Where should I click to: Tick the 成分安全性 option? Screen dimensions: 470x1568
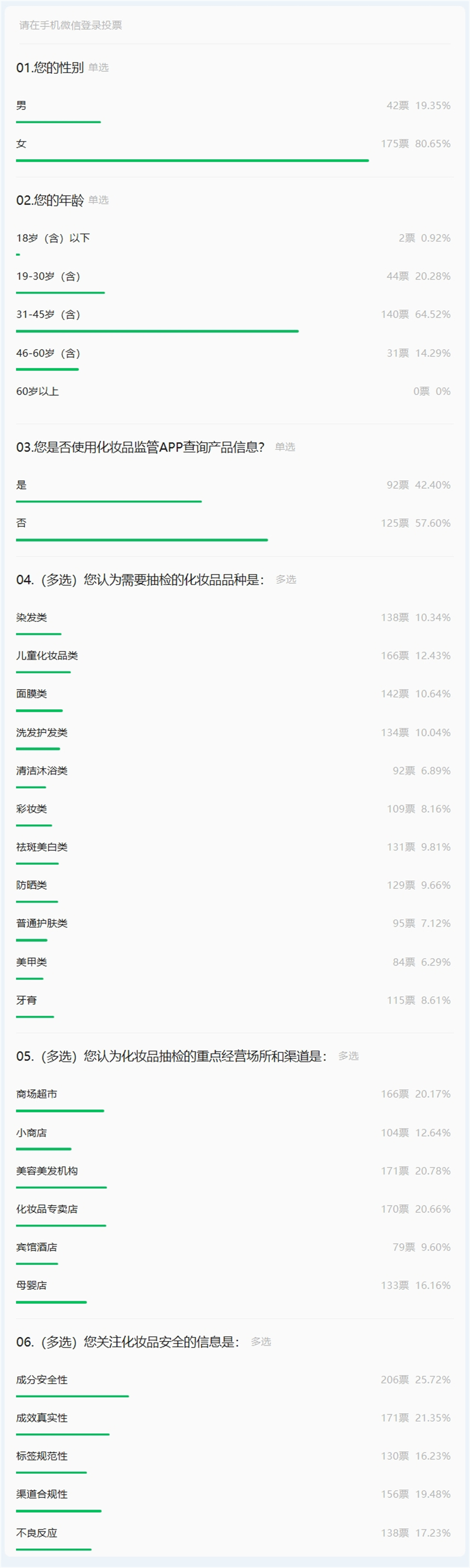[x=41, y=1379]
